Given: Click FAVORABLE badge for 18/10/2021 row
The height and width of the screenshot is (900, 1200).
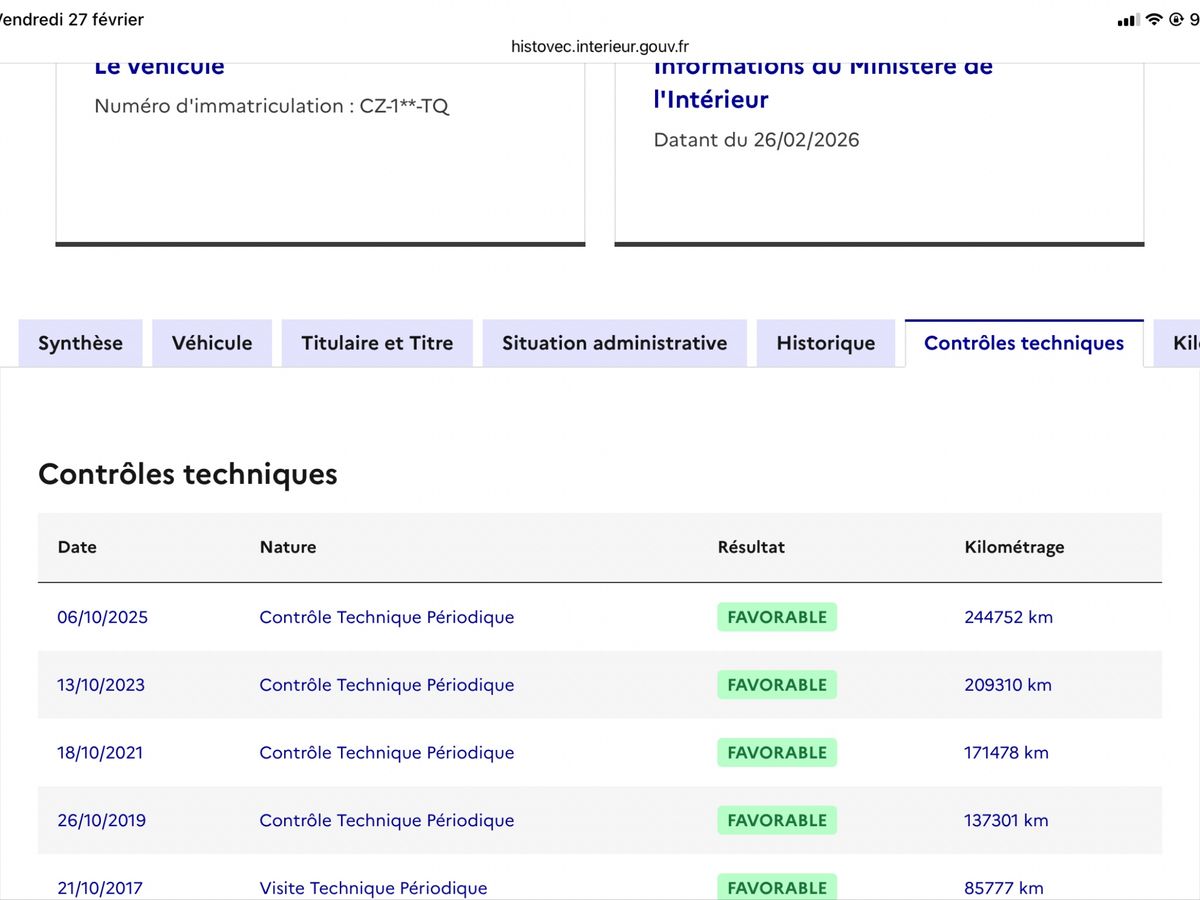Looking at the screenshot, I should [777, 753].
